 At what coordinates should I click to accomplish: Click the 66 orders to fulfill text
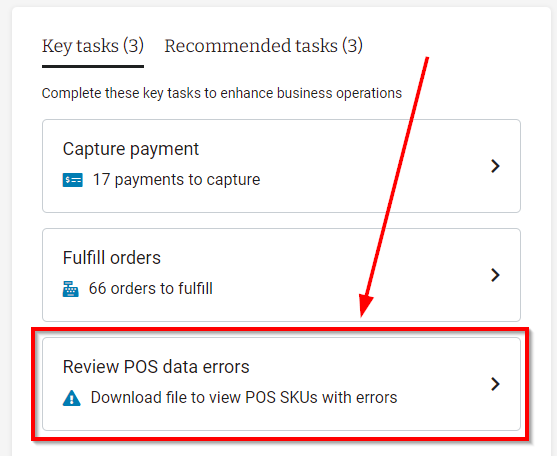pos(151,288)
